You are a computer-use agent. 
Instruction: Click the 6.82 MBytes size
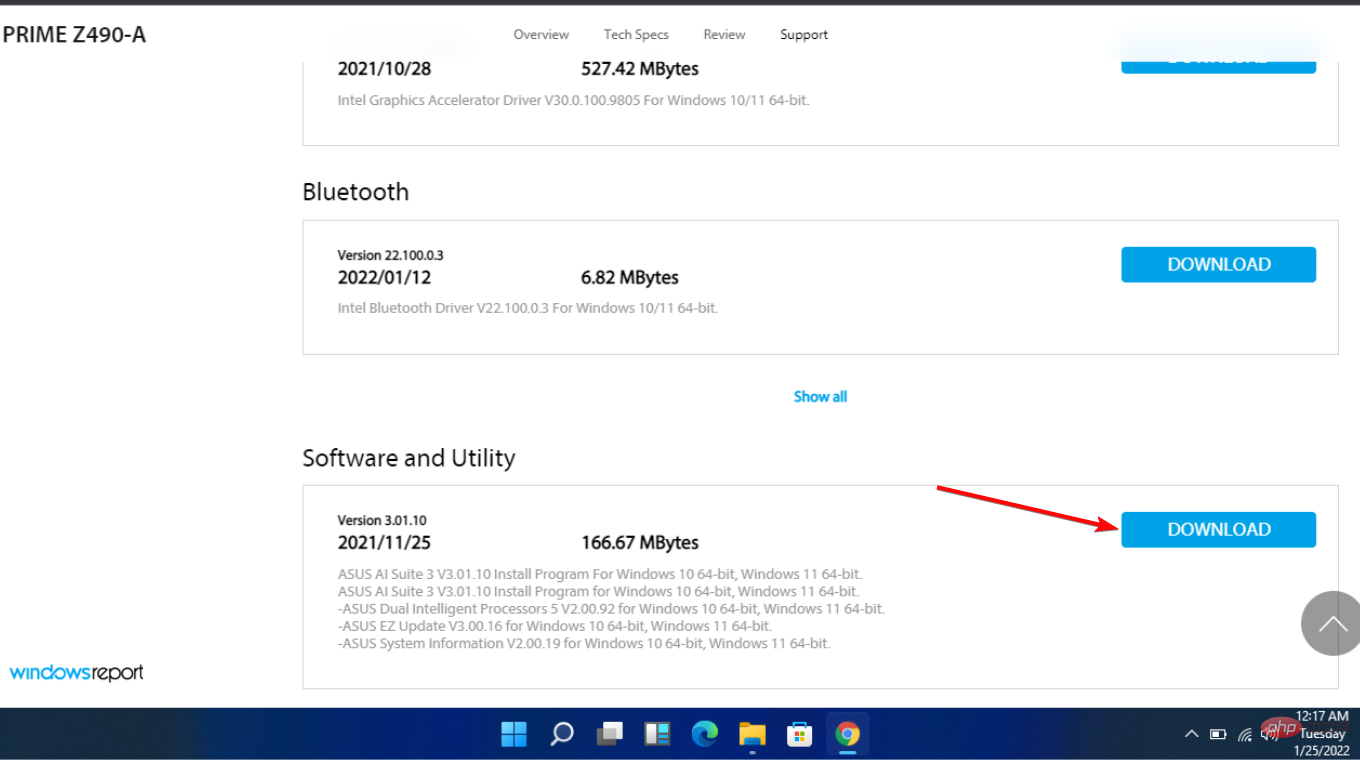coord(630,277)
